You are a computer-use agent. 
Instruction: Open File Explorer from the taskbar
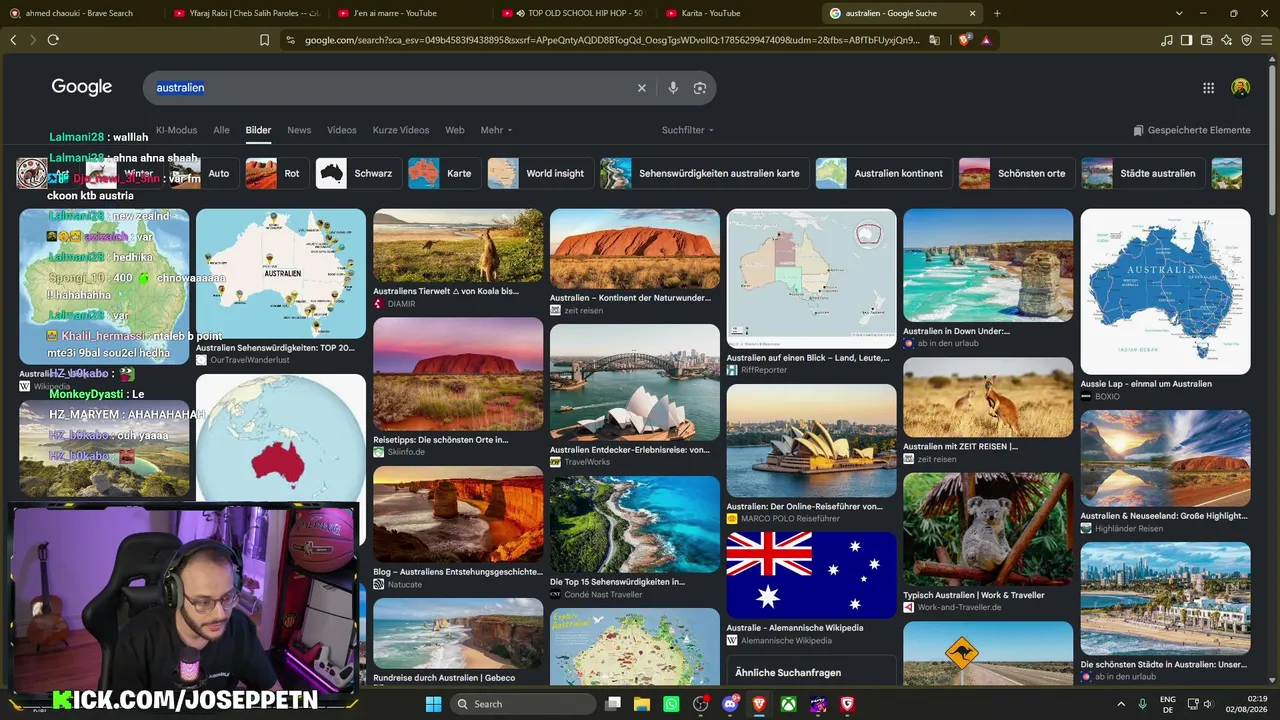pos(641,704)
